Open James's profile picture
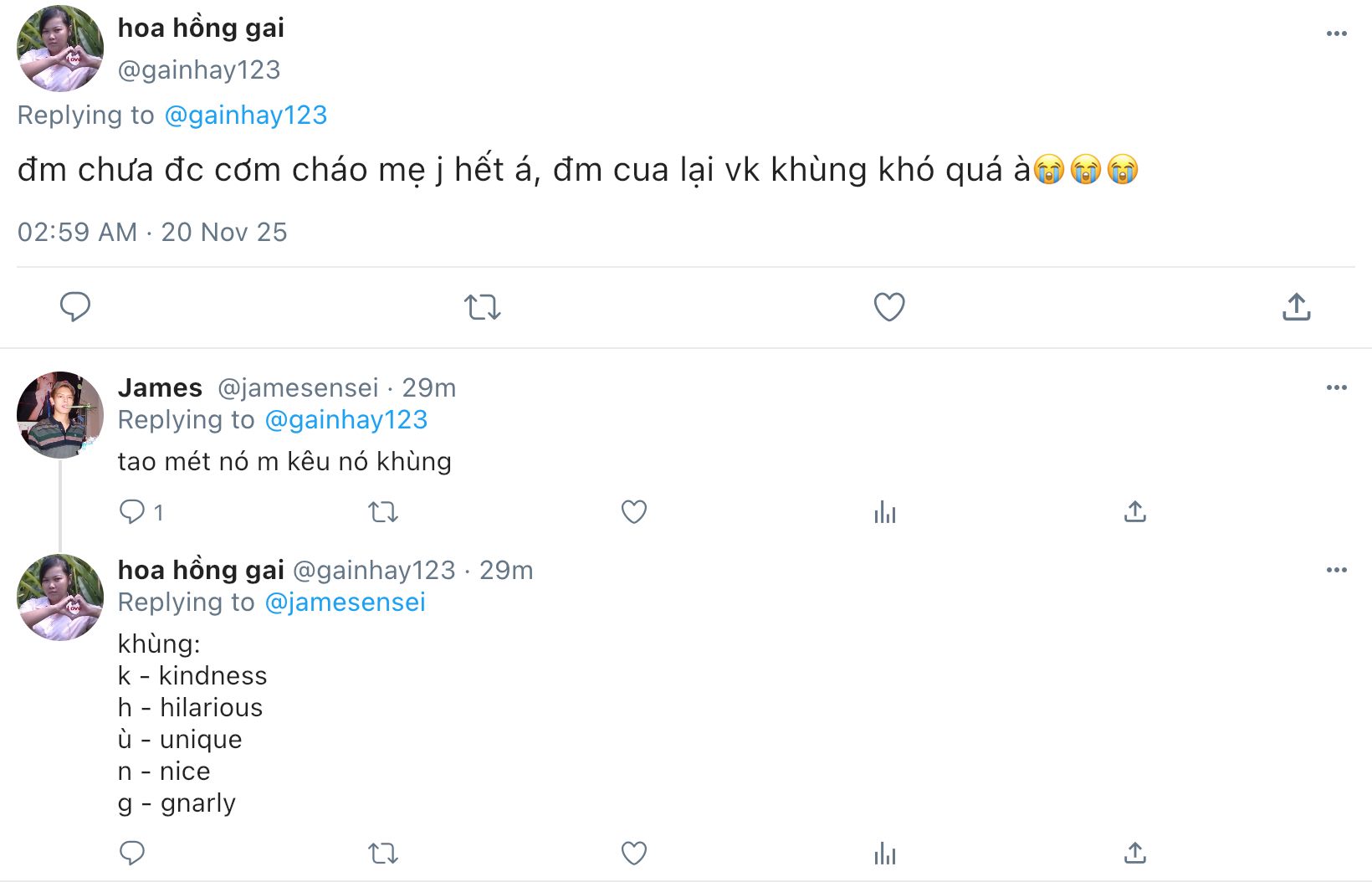1372x882 pixels. click(59, 415)
